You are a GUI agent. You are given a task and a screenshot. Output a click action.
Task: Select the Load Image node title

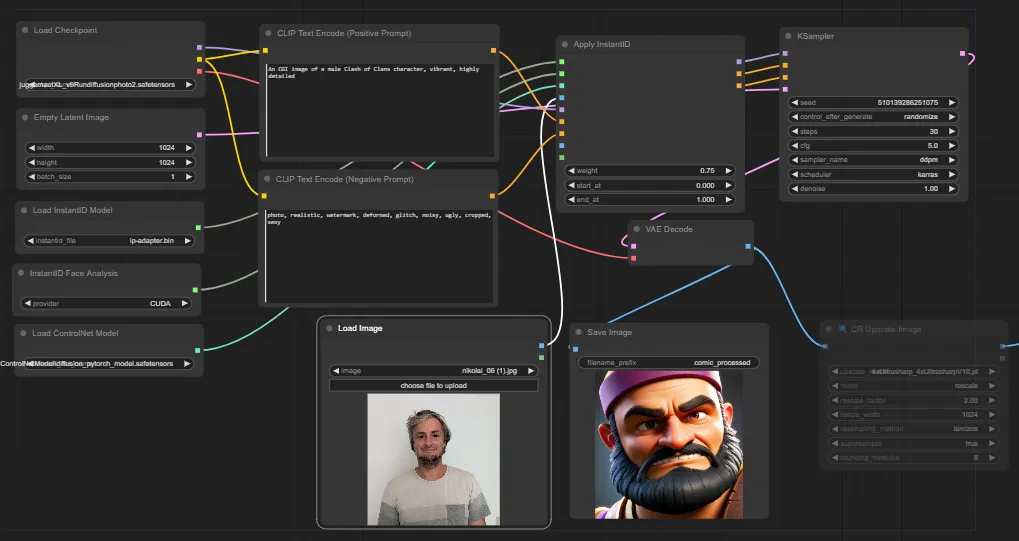[360, 328]
